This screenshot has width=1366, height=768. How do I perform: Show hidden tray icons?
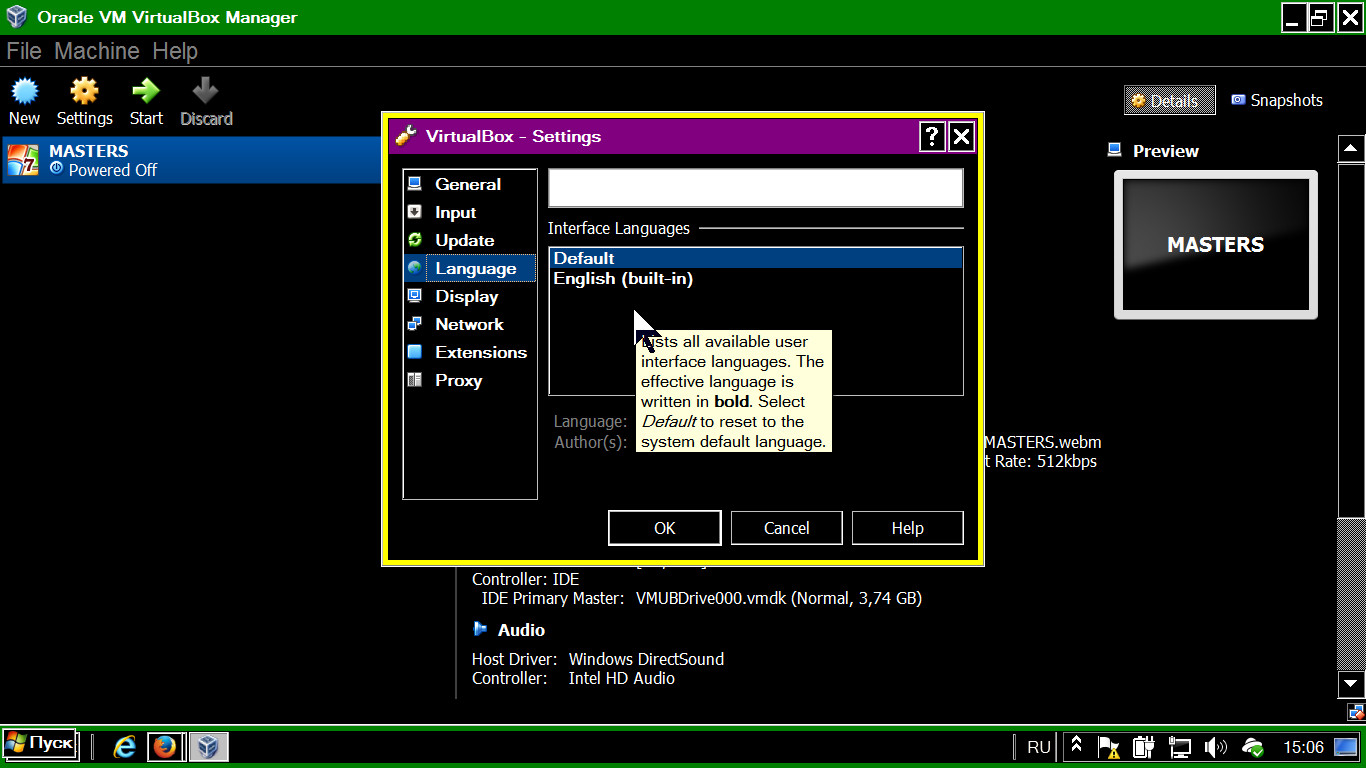point(1077,746)
